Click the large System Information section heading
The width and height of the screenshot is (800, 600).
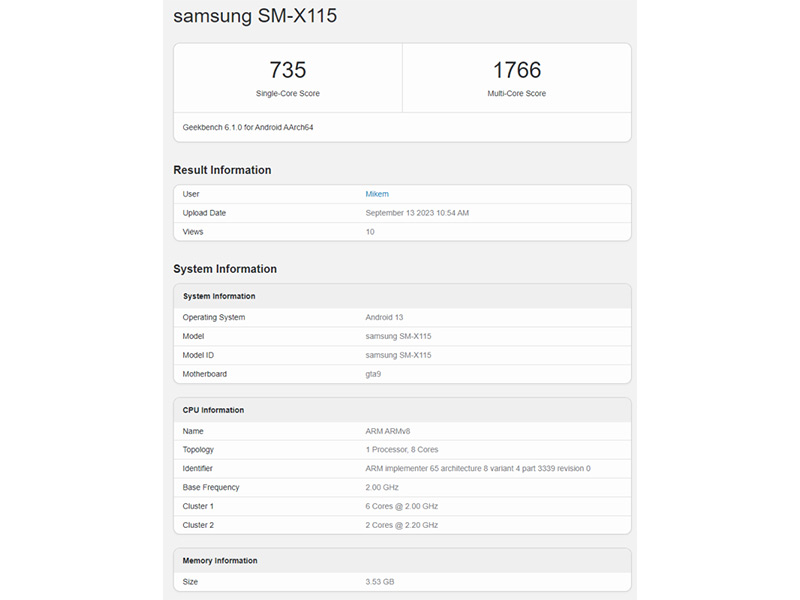225,269
